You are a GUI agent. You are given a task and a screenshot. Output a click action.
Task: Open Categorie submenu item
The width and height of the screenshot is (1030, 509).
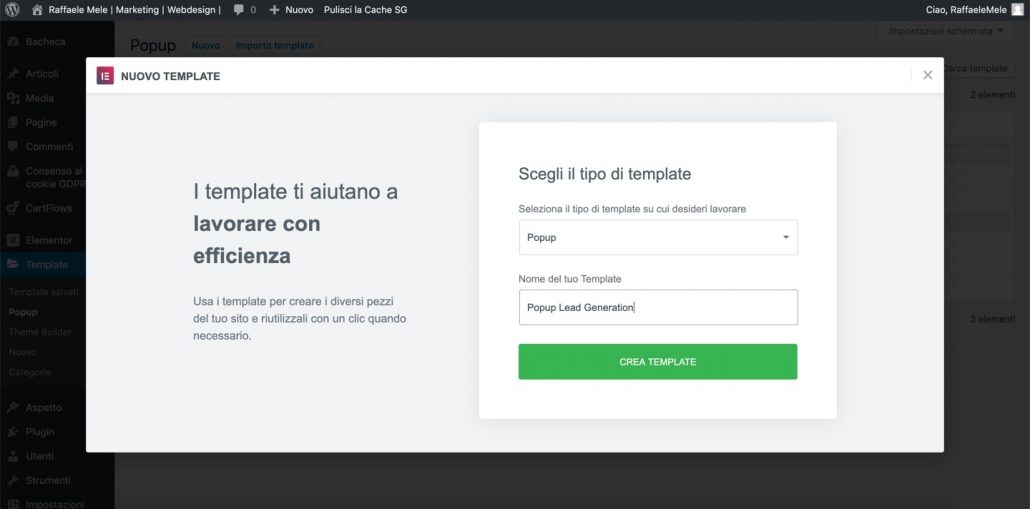pos(30,372)
